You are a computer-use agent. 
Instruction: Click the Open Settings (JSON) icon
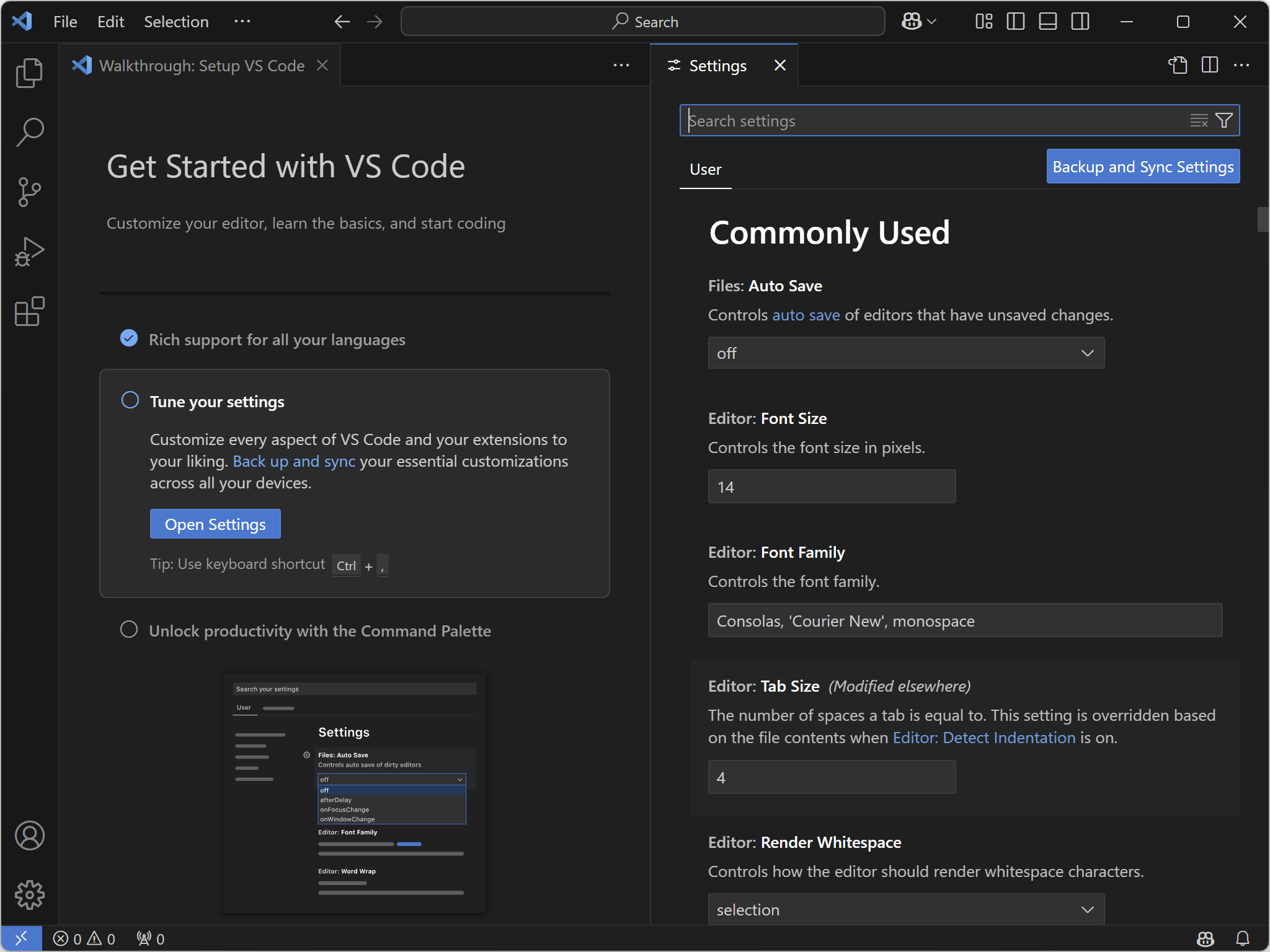1178,65
